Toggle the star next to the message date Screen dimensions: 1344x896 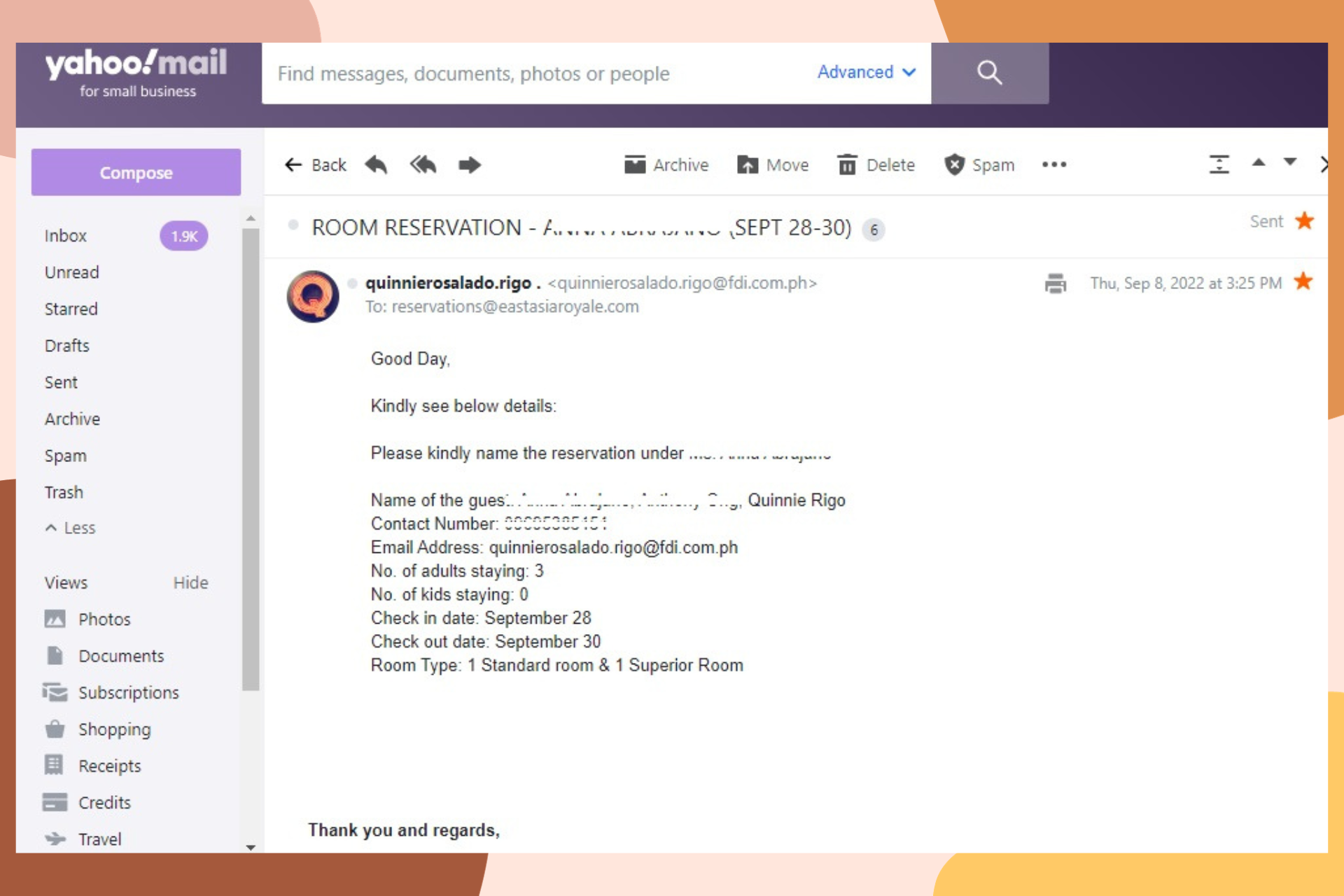(1303, 282)
